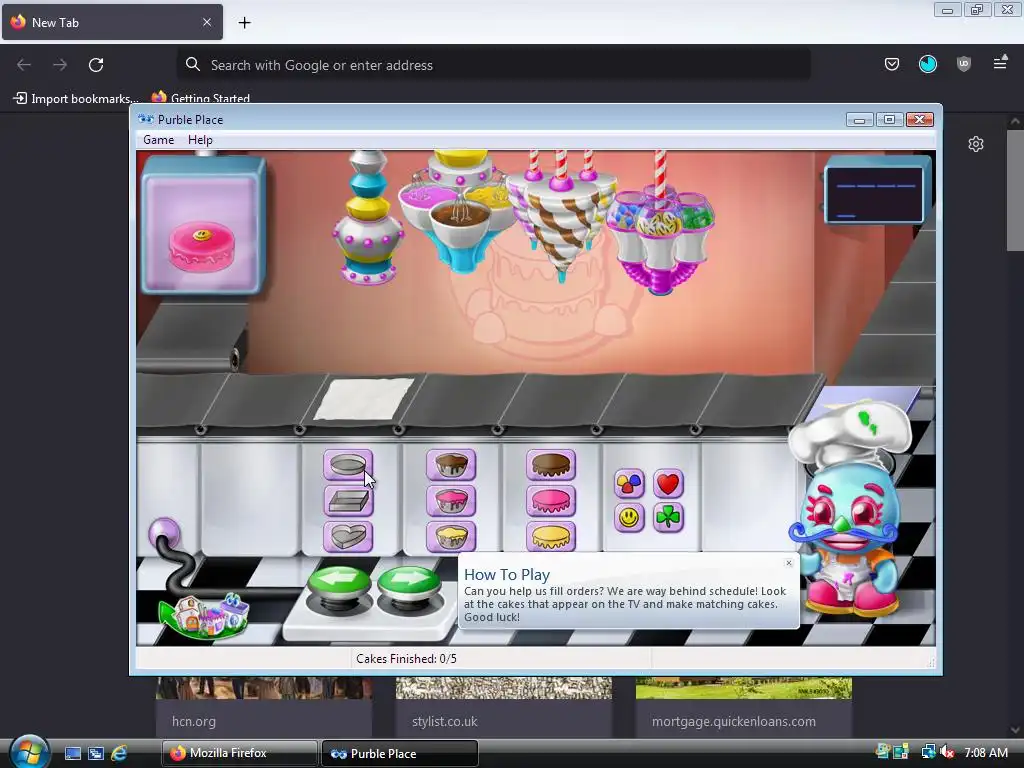This screenshot has width=1024, height=768.
Task: Select the colored candy balls decoration
Action: pos(629,484)
